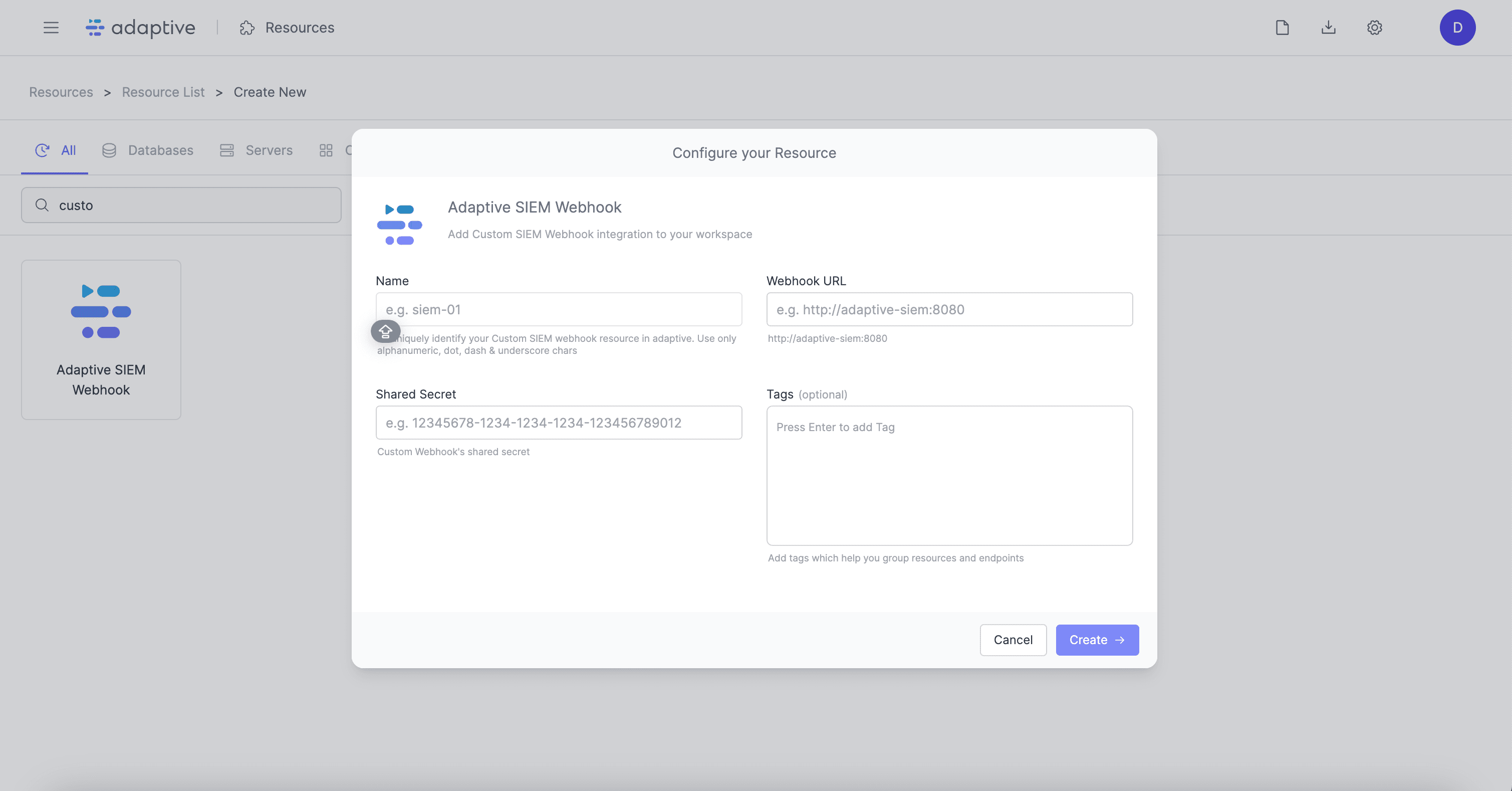Select the Adaptive SIEM Webhook card

coord(101,340)
